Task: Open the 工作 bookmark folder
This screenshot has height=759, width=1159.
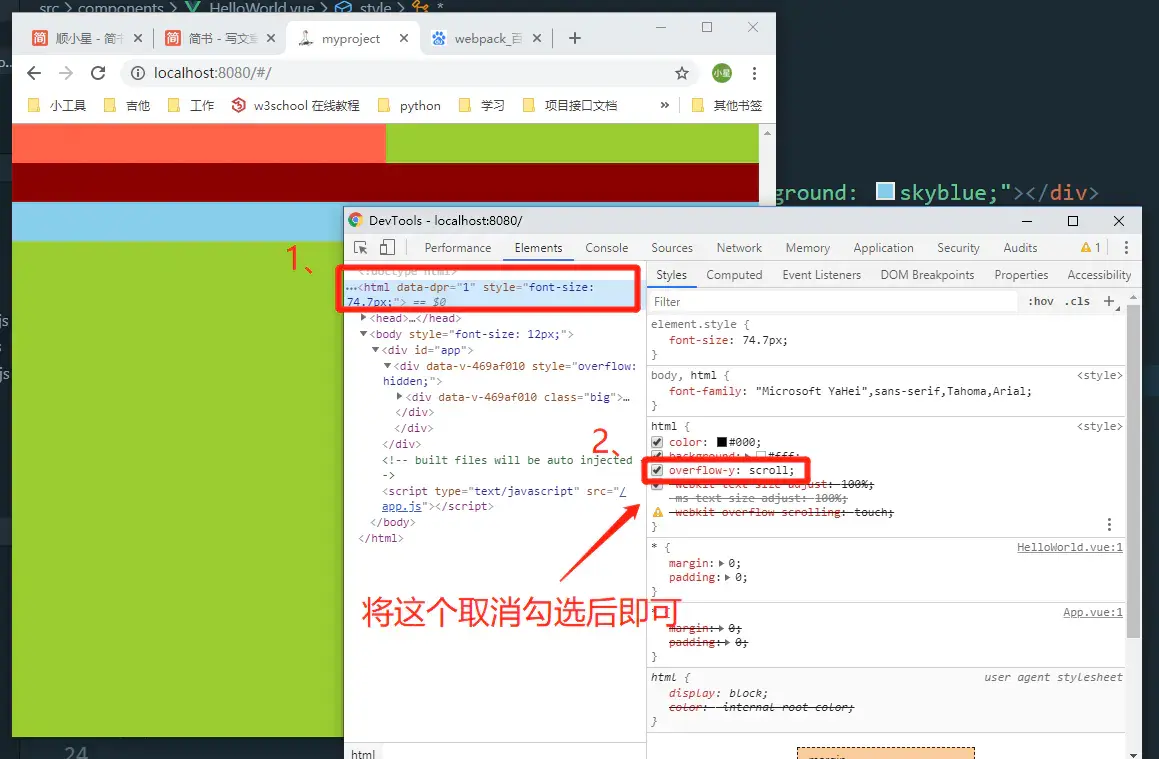Action: (x=191, y=106)
